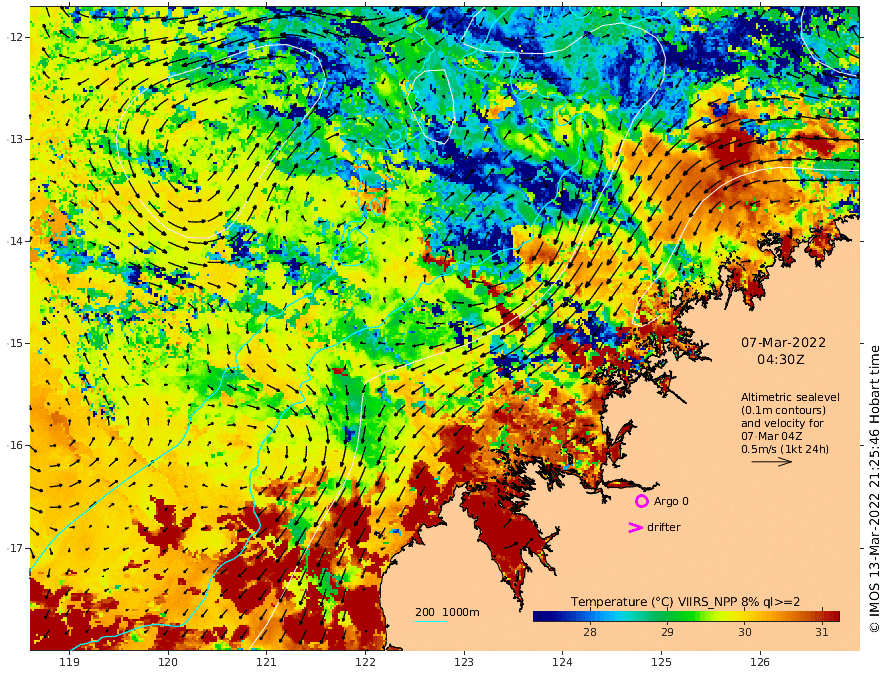Click the longitude axis label 122
This screenshot has width=880, height=680.
[365, 662]
